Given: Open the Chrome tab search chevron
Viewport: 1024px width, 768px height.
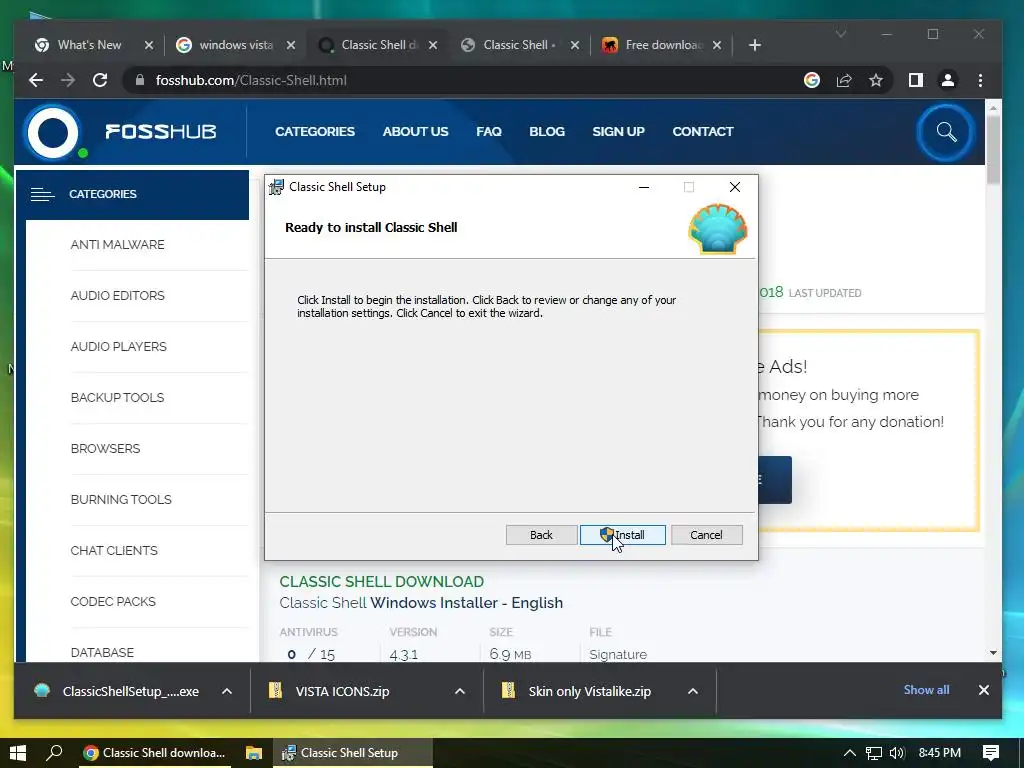Looking at the screenshot, I should point(841,34).
